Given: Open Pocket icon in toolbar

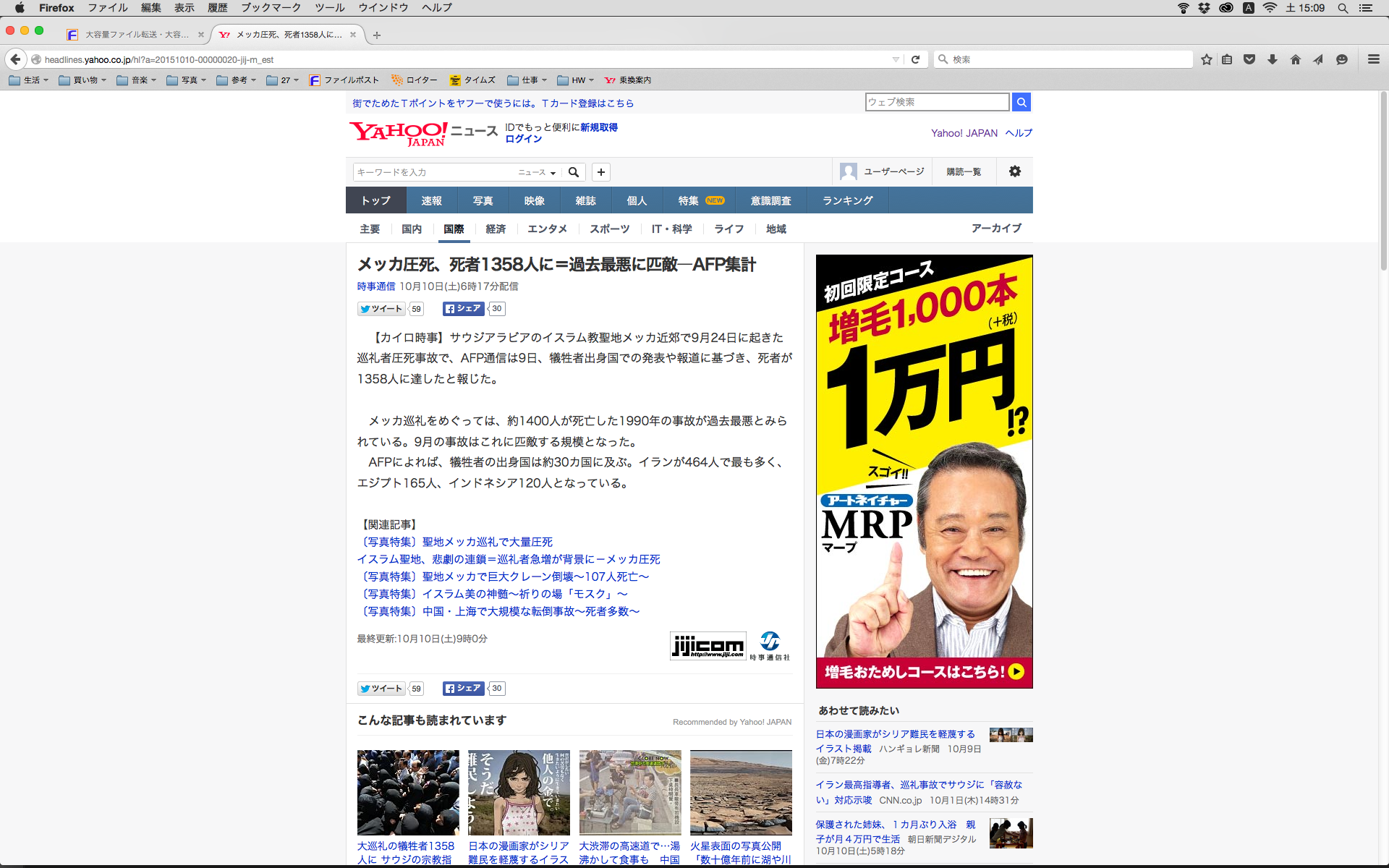Looking at the screenshot, I should (1249, 59).
